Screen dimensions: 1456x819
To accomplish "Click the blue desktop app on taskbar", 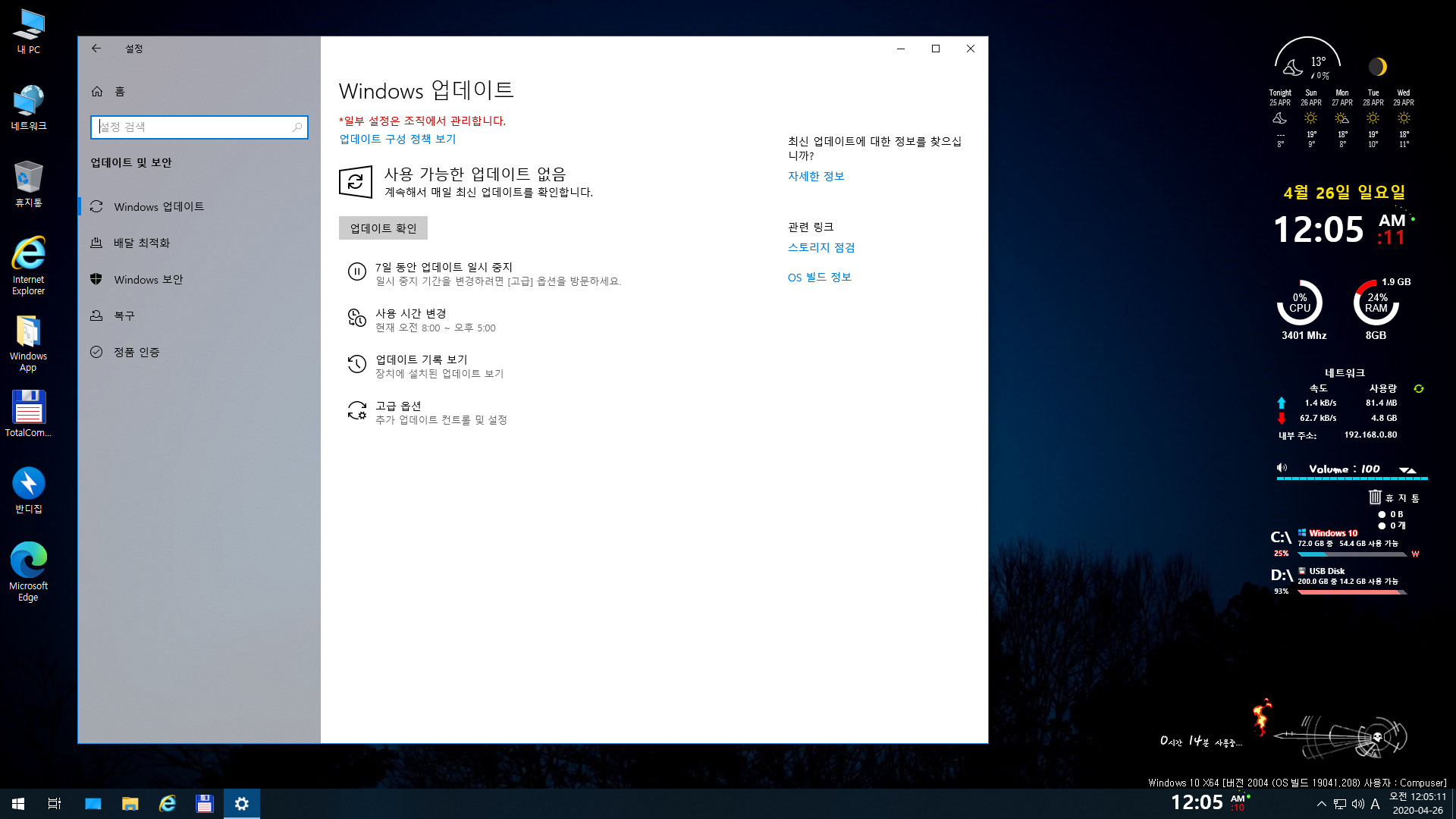I will (x=93, y=804).
